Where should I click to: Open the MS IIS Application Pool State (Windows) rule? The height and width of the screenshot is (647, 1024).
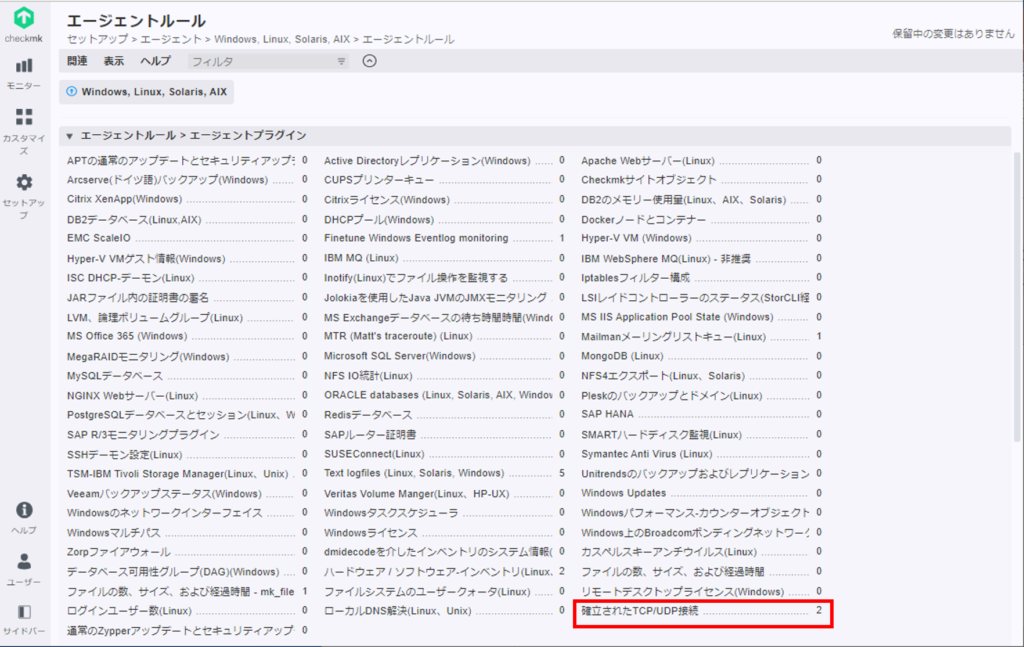pos(677,317)
